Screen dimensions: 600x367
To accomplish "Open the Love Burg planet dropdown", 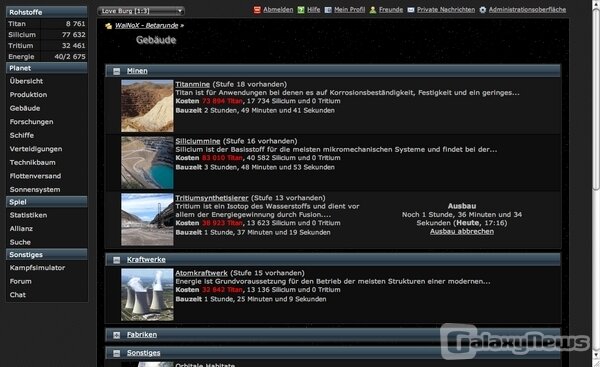I will (x=141, y=11).
